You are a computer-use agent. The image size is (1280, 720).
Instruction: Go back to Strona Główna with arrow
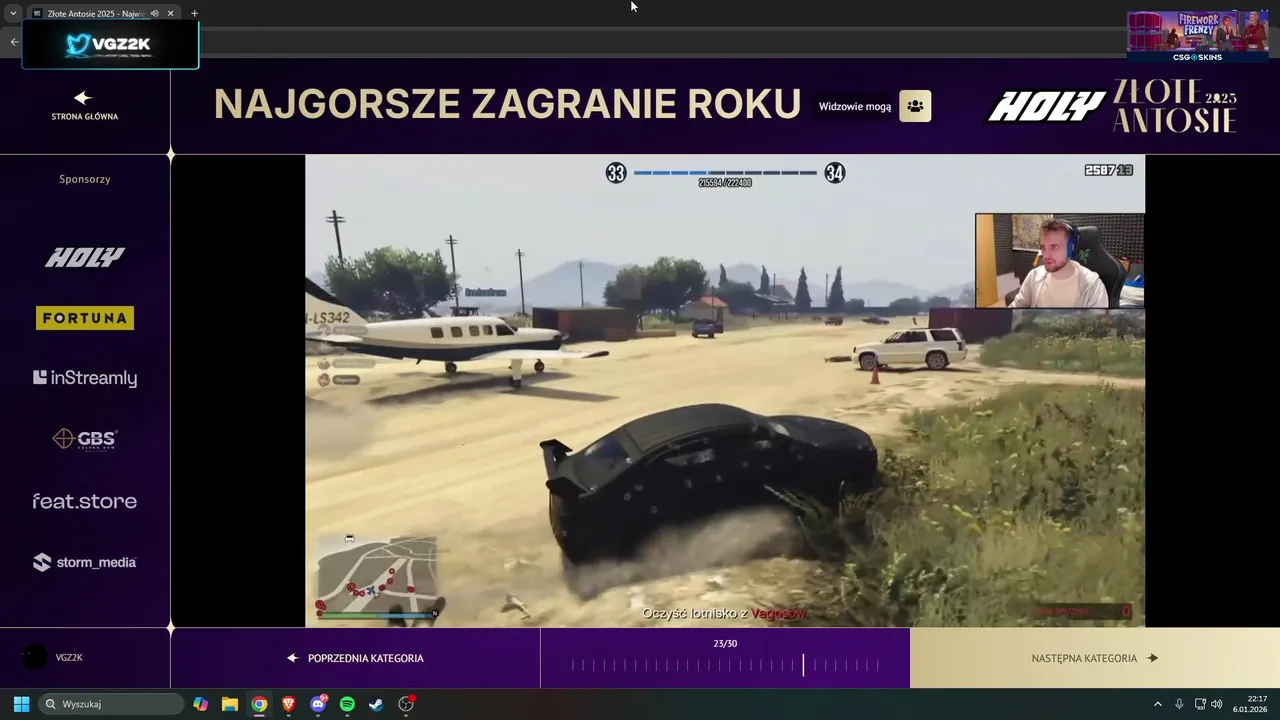click(x=83, y=98)
